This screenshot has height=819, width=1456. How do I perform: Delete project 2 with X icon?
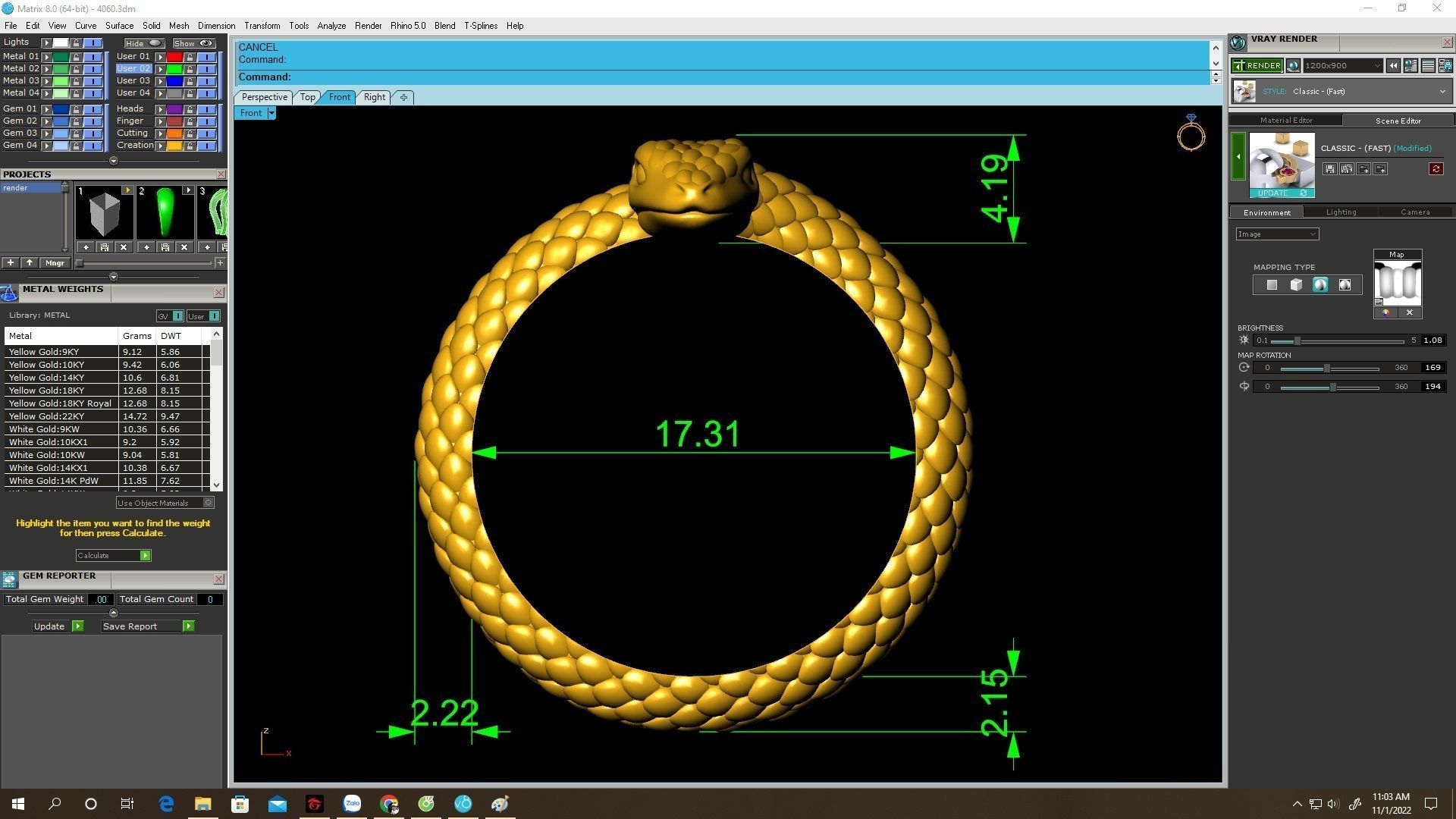point(184,247)
